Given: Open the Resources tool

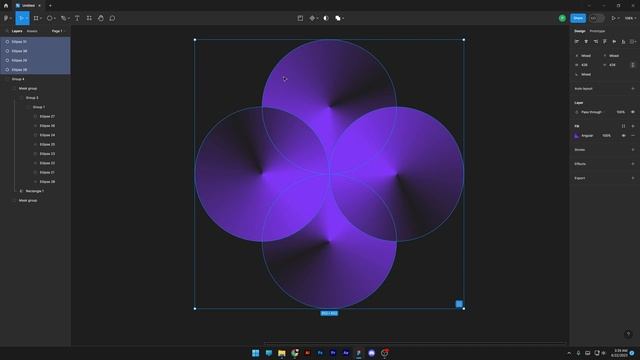Looking at the screenshot, I should (89, 18).
